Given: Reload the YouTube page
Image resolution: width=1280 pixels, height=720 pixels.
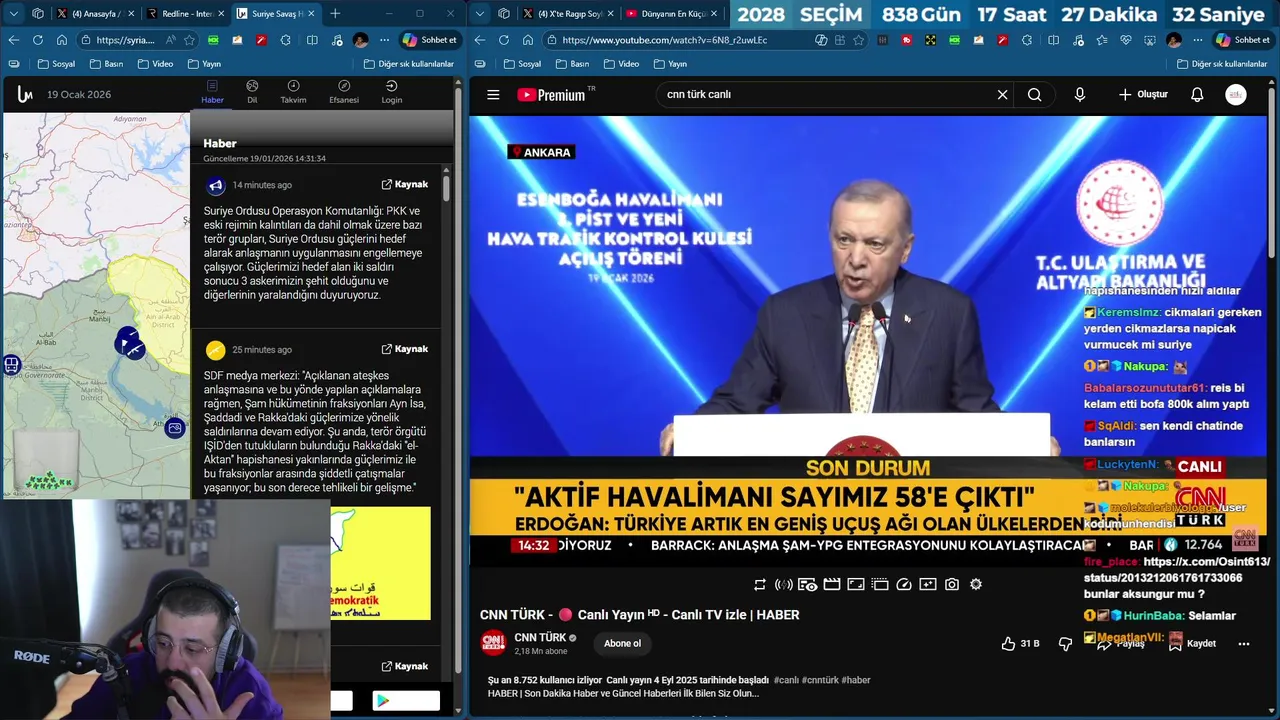Looking at the screenshot, I should tap(503, 40).
